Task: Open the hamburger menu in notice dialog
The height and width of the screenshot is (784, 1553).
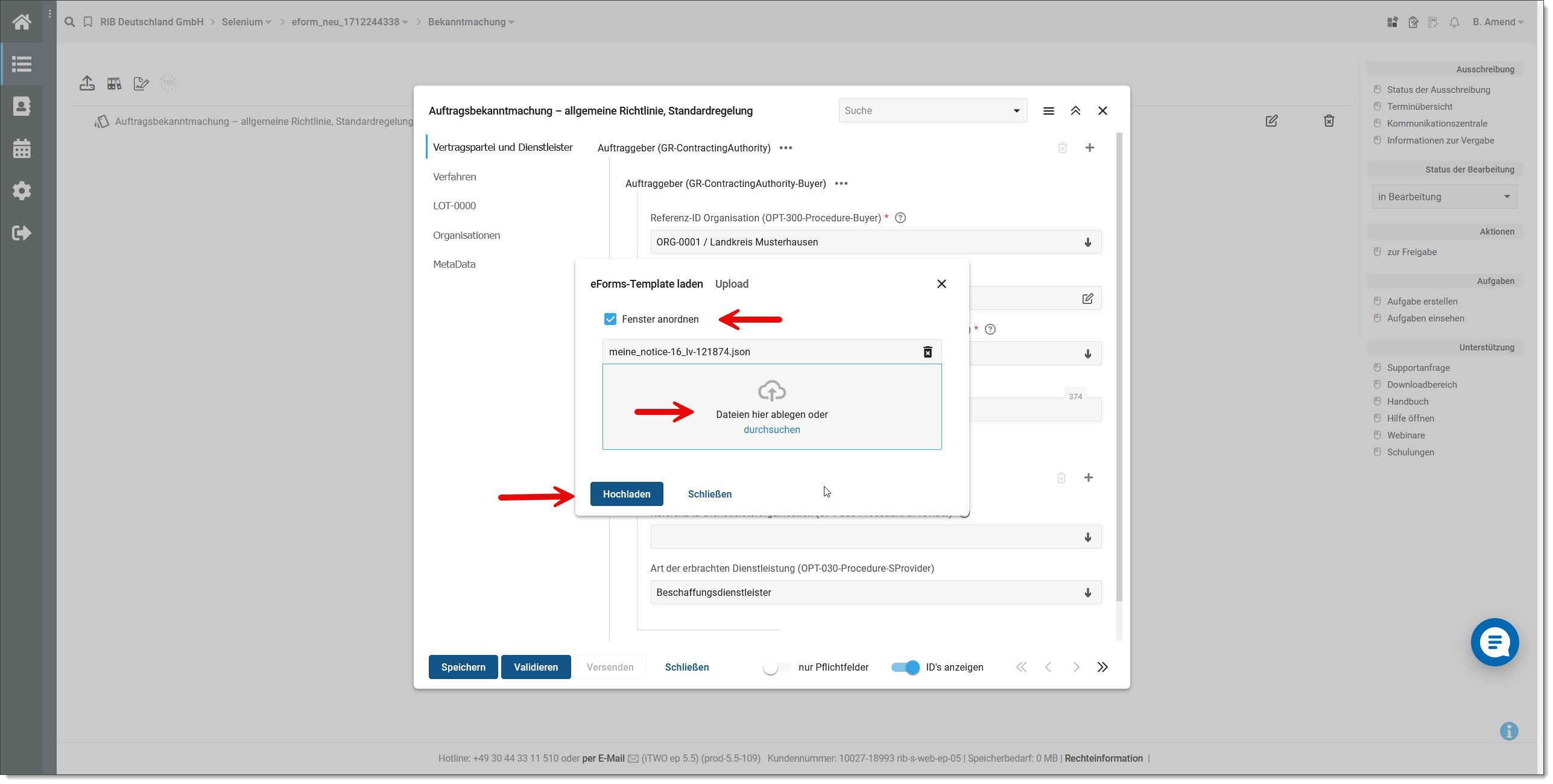Action: tap(1049, 111)
